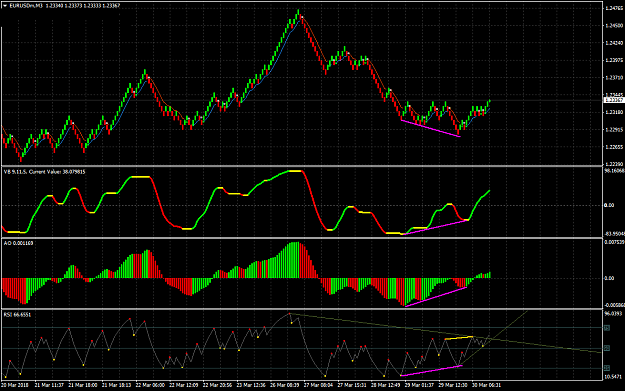Select the short yellow line on RSI peaks
The height and width of the screenshot is (391, 625).
click(458, 338)
